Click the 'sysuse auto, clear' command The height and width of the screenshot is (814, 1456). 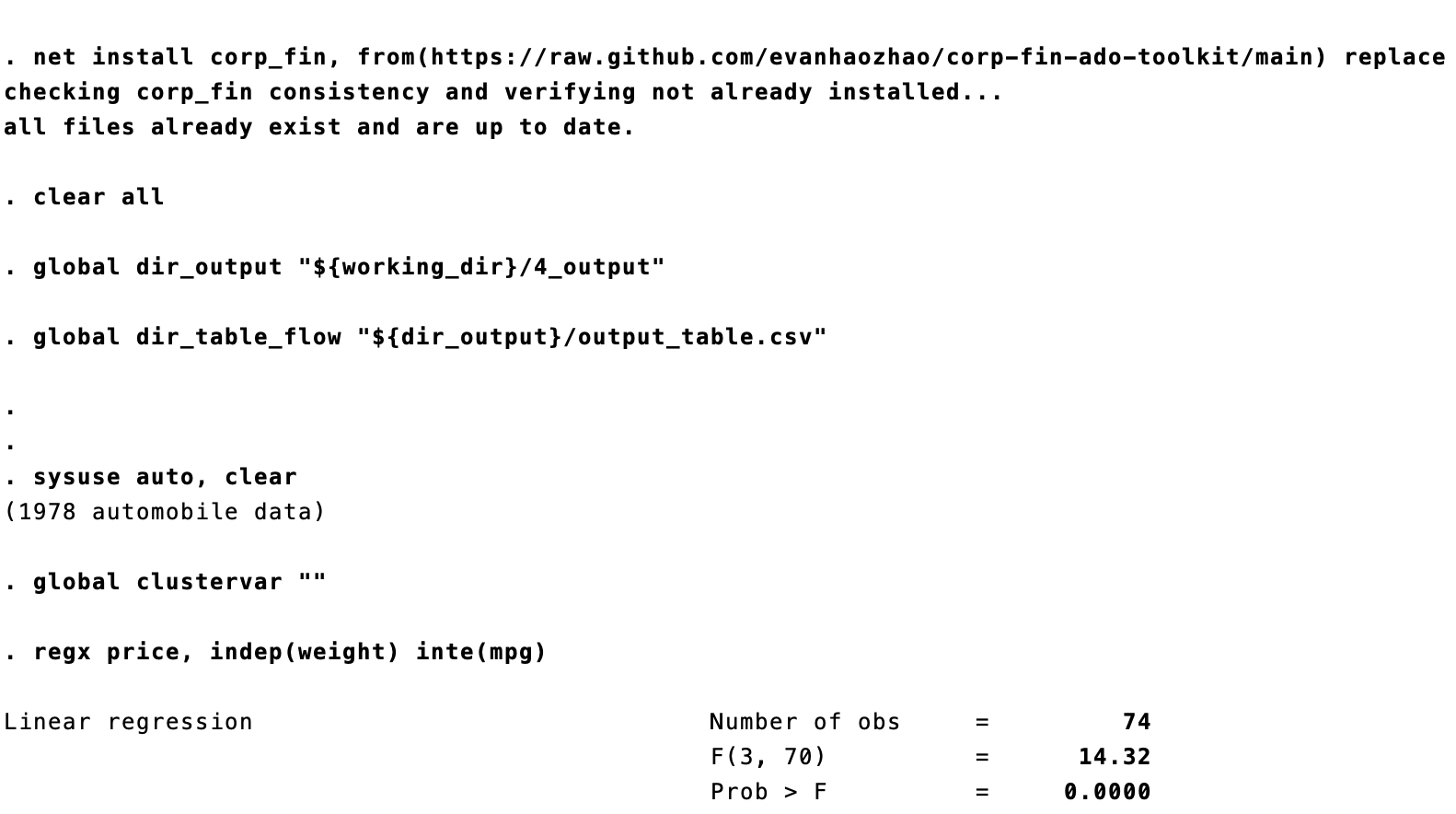pos(165,477)
